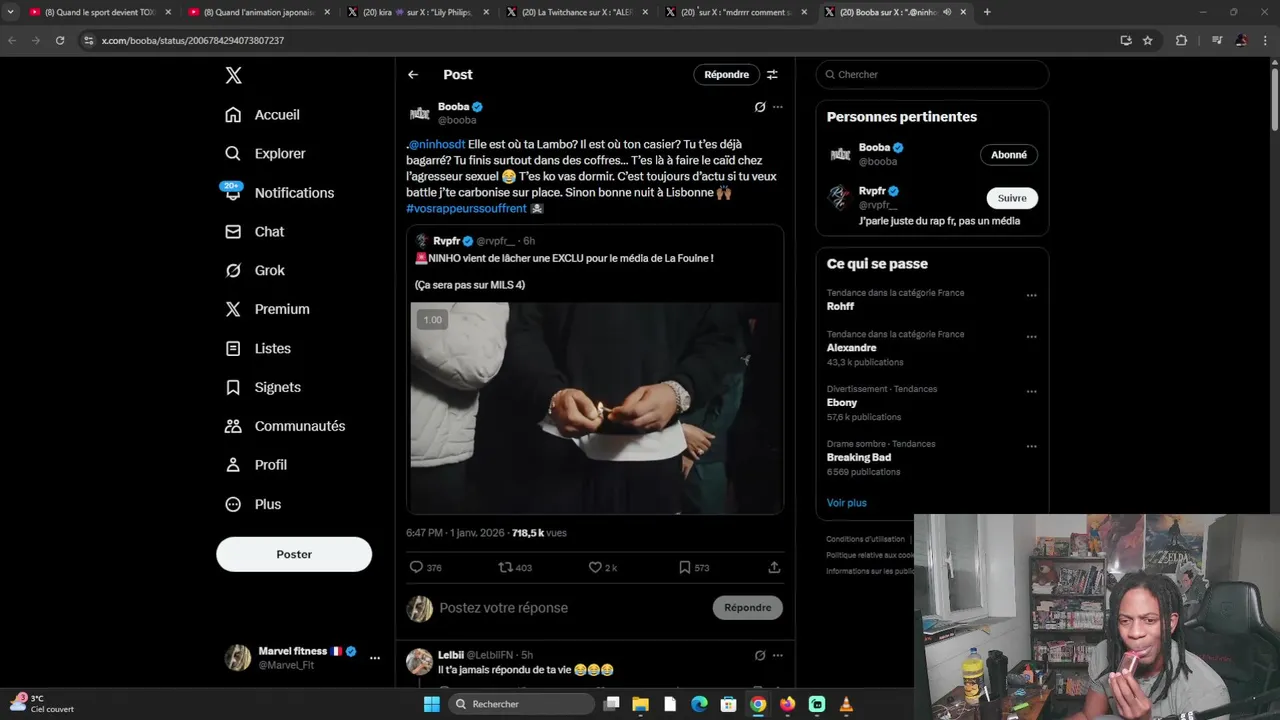Reload the page
Image resolution: width=1280 pixels, height=720 pixels.
(x=60, y=40)
